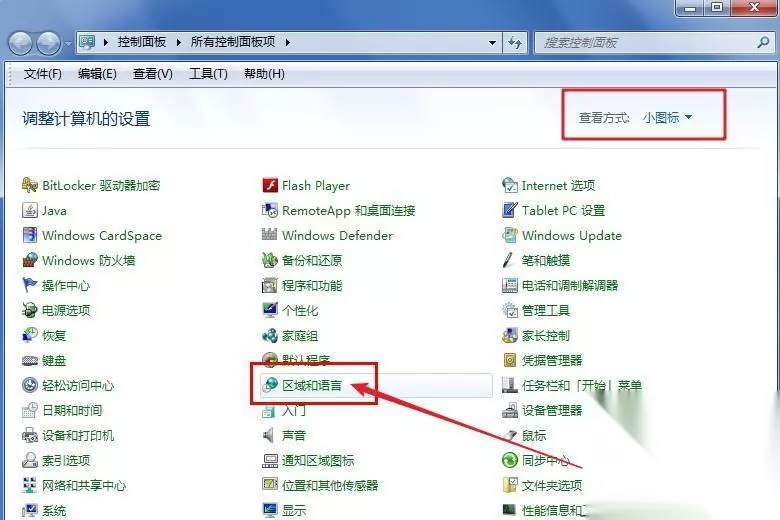
Task: Open the 系统 link
Action: pyautogui.click(x=54, y=511)
